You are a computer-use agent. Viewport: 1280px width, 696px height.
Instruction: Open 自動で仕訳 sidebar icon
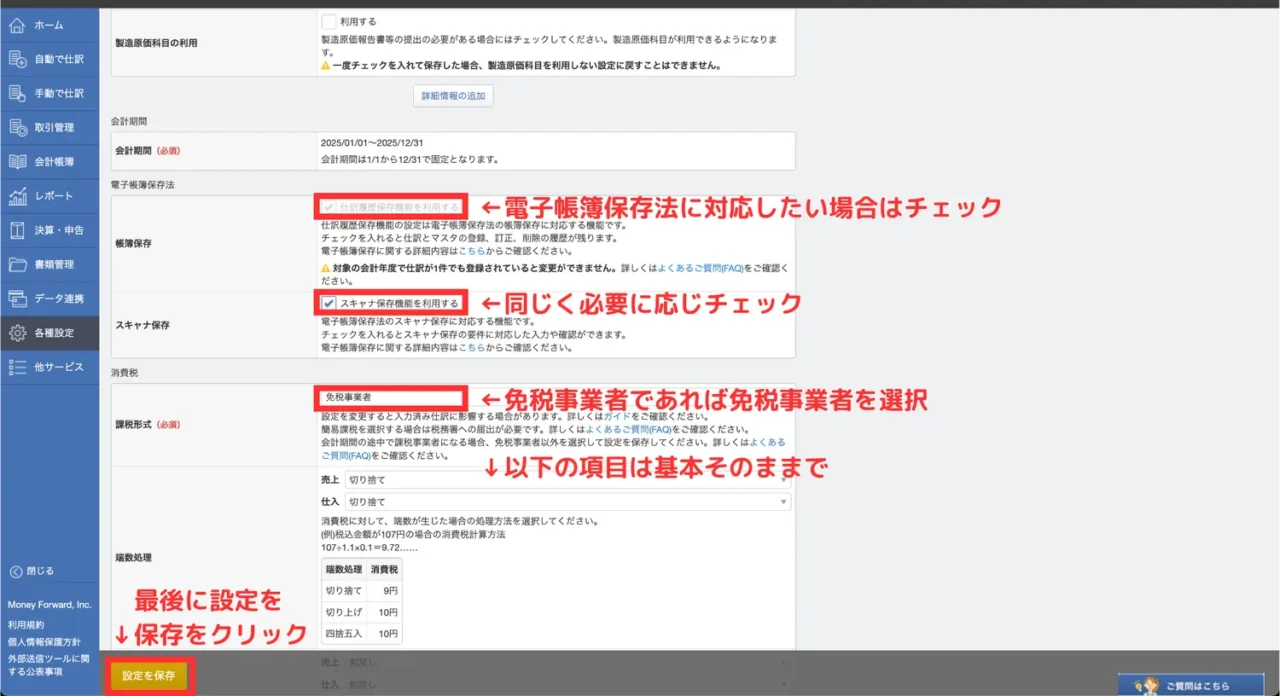(17, 59)
